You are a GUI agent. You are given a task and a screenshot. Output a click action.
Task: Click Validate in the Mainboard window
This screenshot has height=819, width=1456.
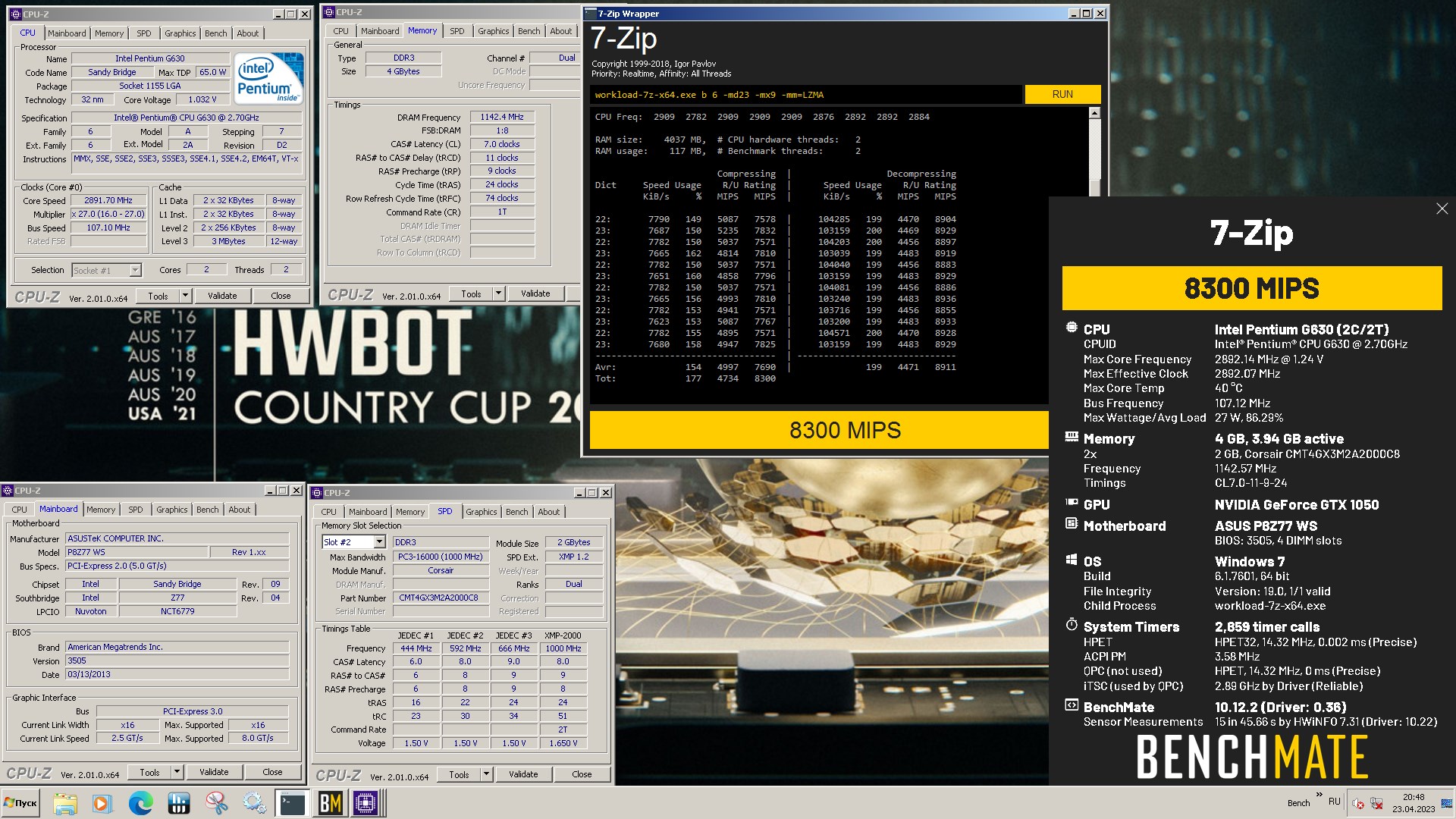214,772
